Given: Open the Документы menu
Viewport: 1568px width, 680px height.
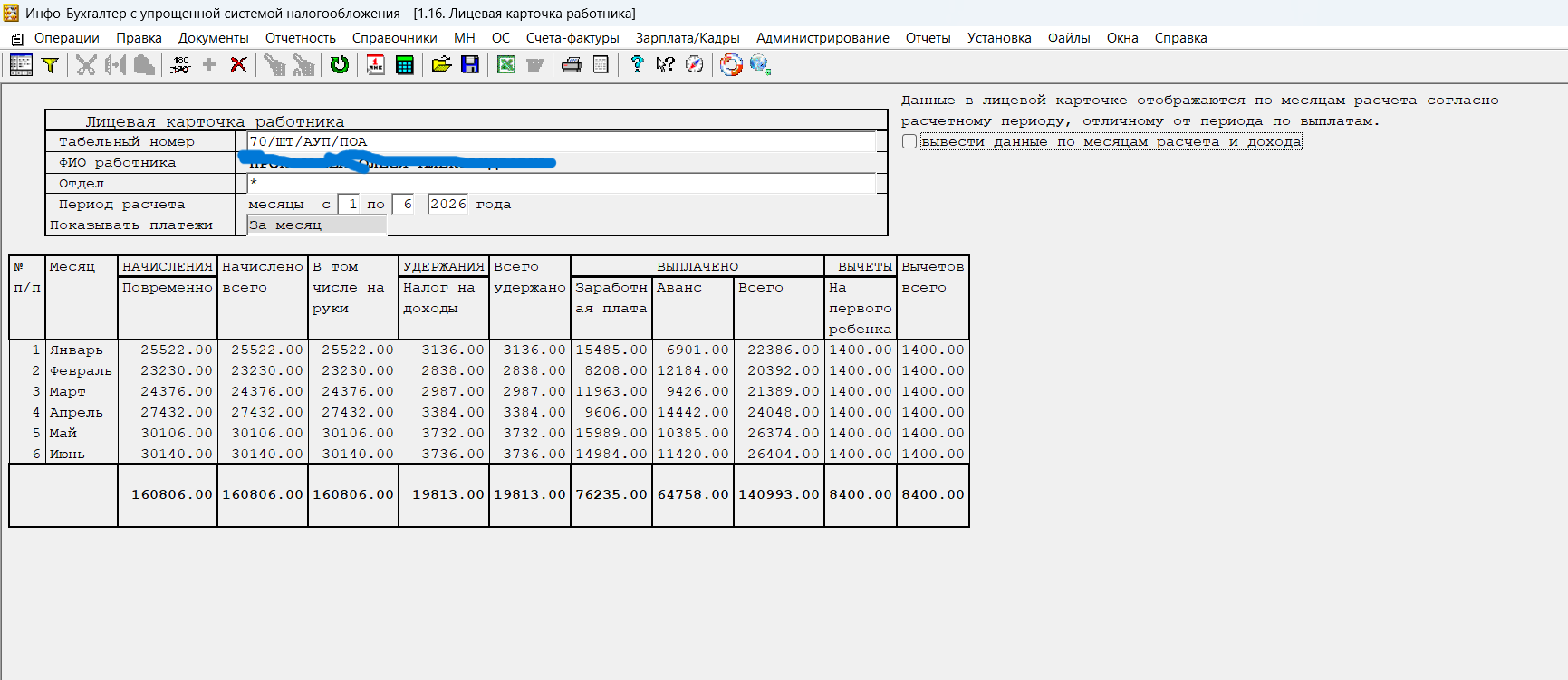Looking at the screenshot, I should point(214,38).
